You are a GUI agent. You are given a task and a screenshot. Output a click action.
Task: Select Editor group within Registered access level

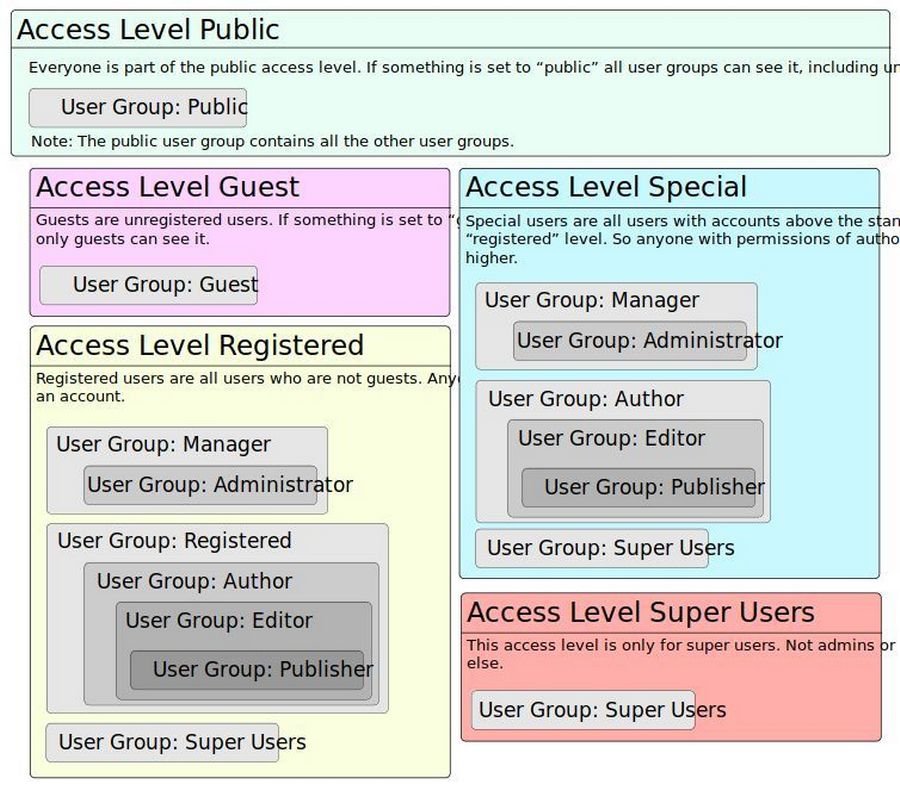[x=218, y=620]
